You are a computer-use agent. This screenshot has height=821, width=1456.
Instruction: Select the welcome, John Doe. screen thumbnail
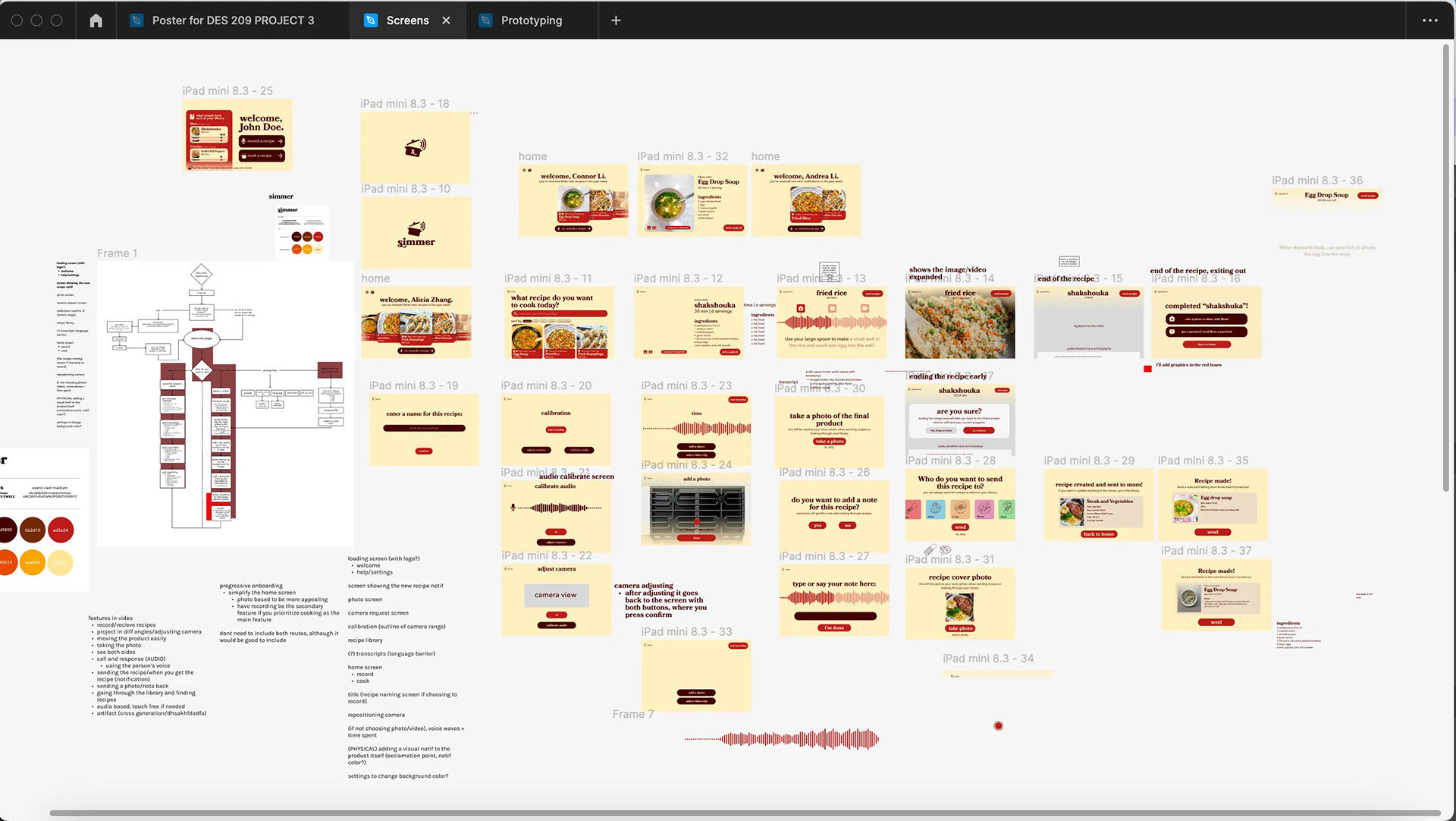click(x=238, y=135)
